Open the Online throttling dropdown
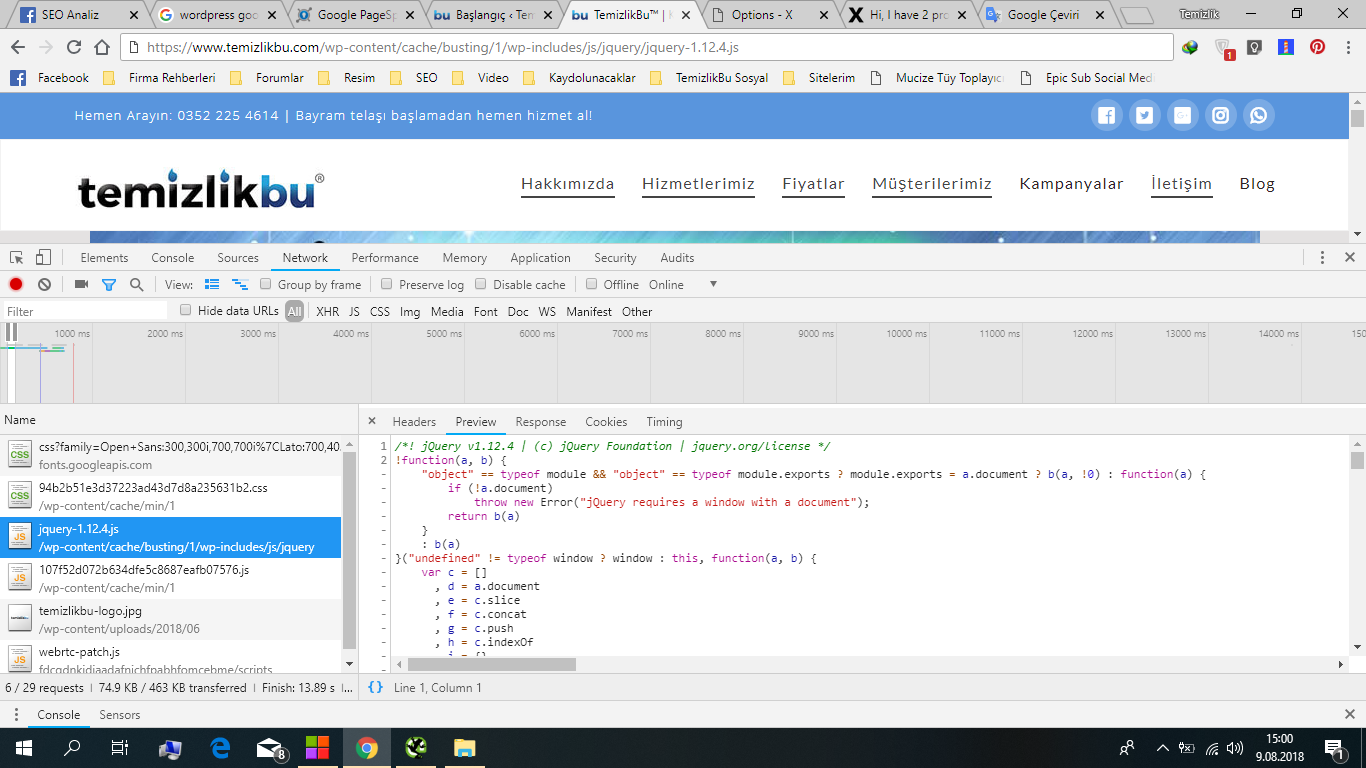The height and width of the screenshot is (768, 1366). [683, 285]
